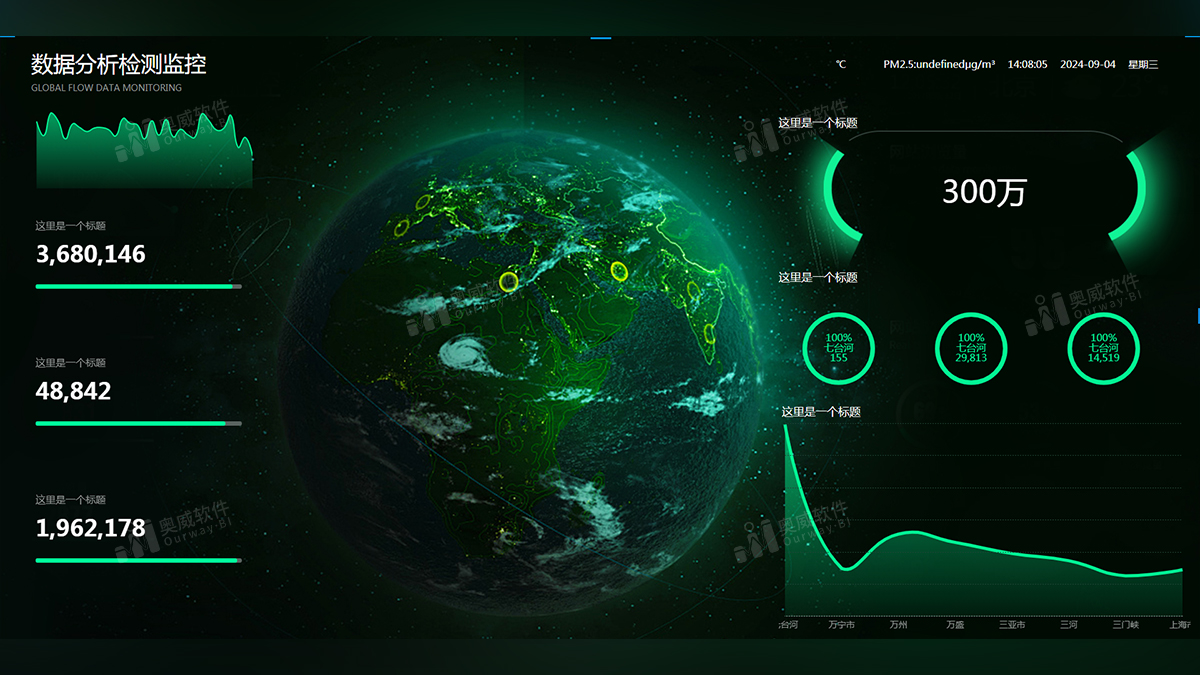Click the 万宁市 axis label
The width and height of the screenshot is (1200, 675).
[842, 625]
